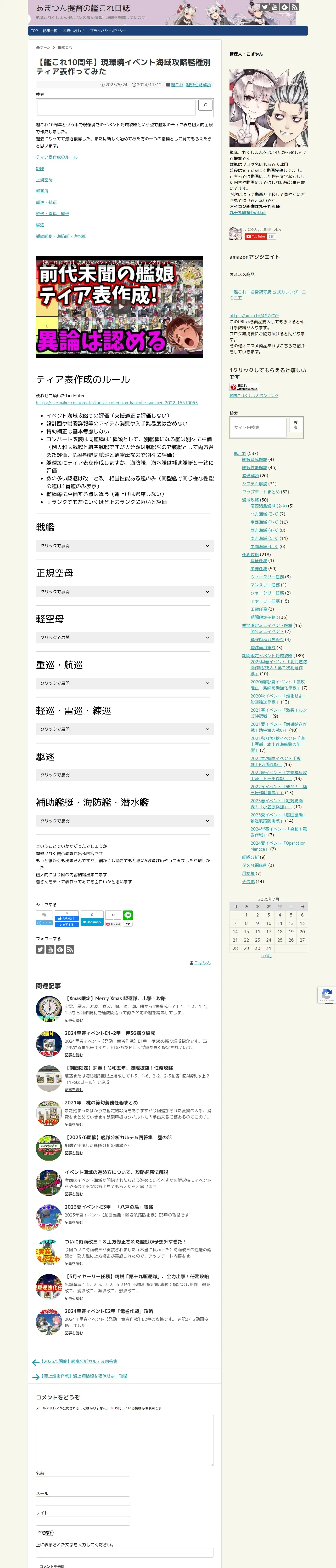Open calendar date 7
This screenshot has height=1568, width=336.
[235, 923]
